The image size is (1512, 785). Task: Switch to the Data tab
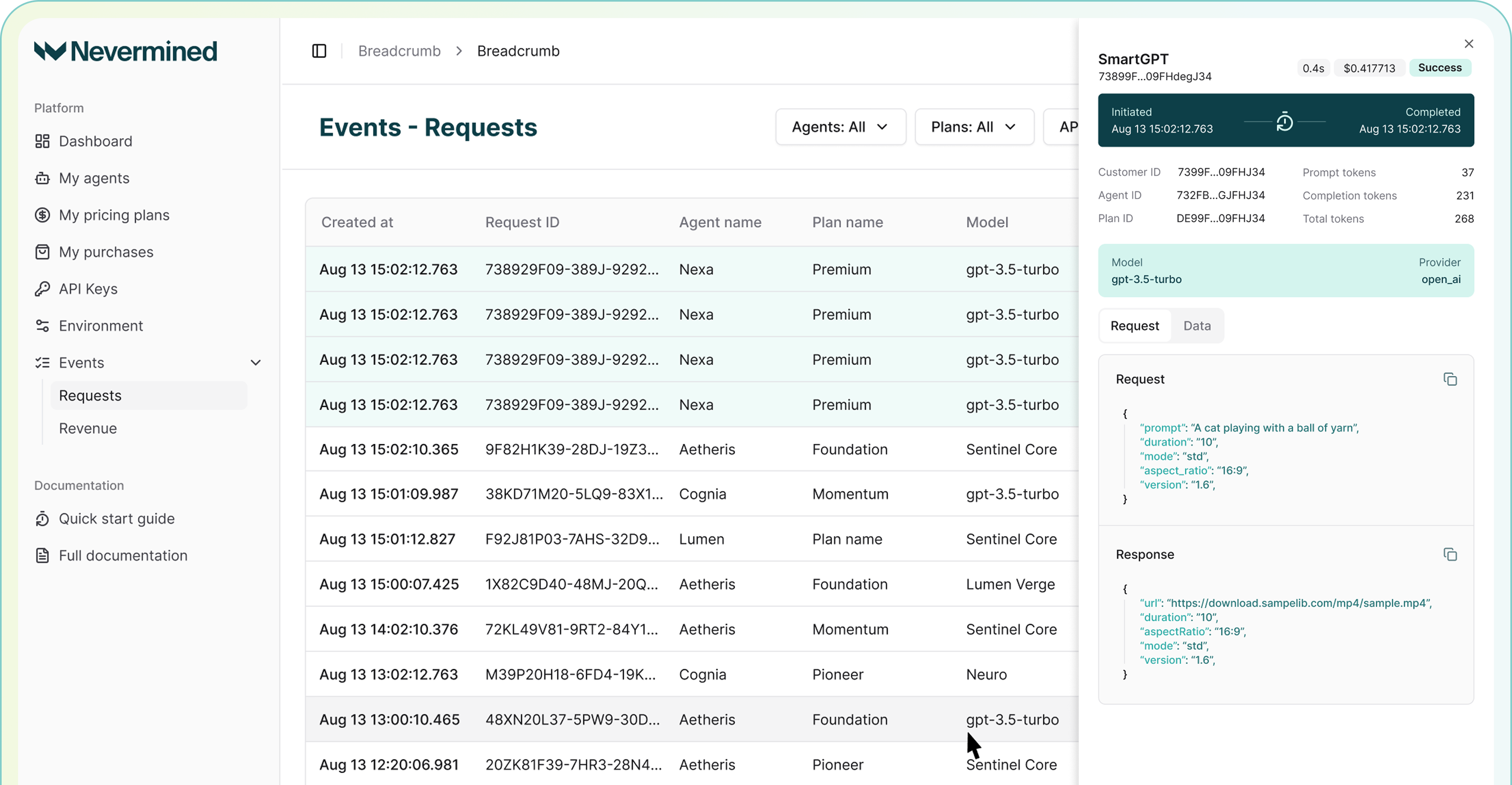[x=1197, y=325]
